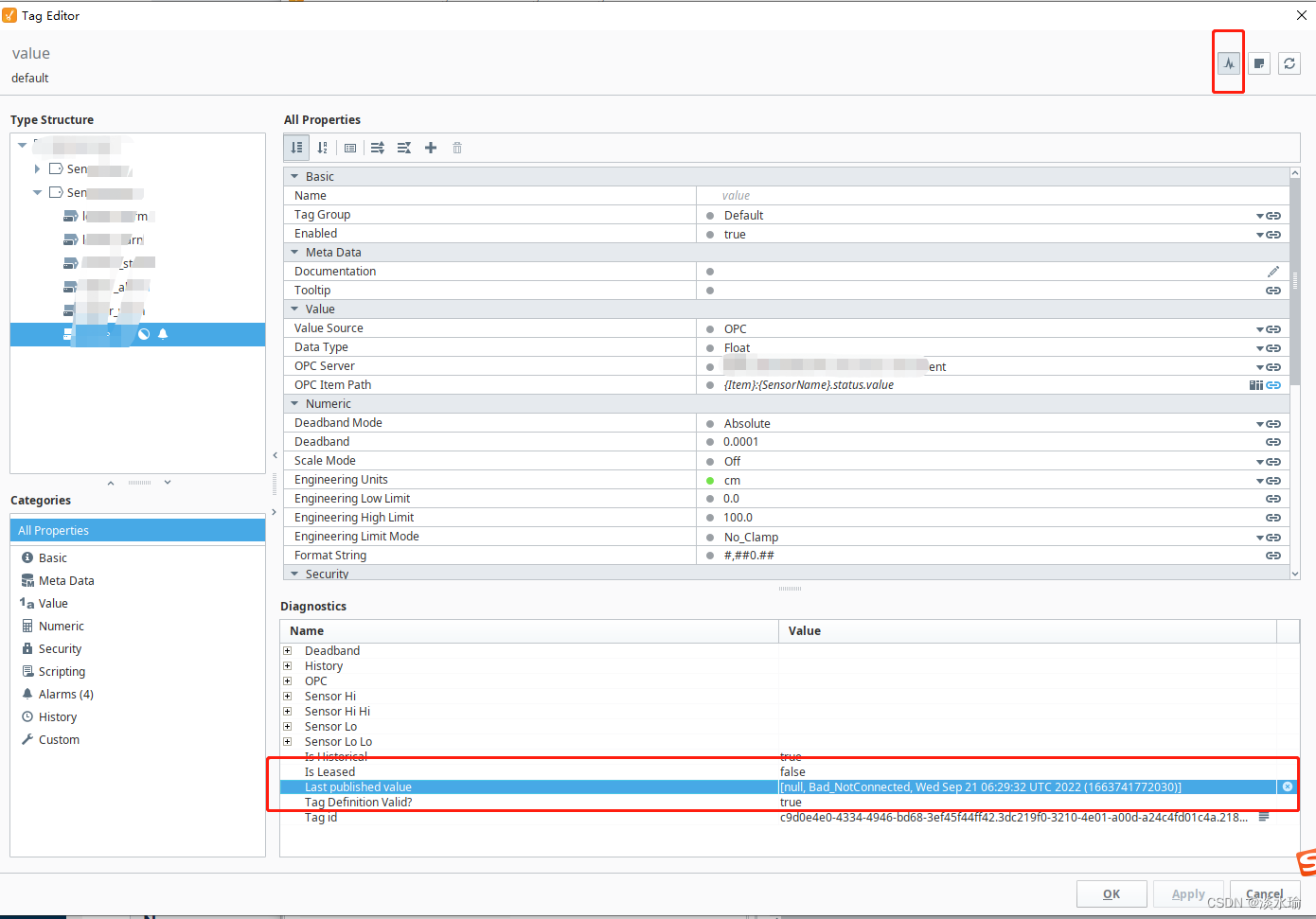Collapse the Basic property group

coord(294,177)
